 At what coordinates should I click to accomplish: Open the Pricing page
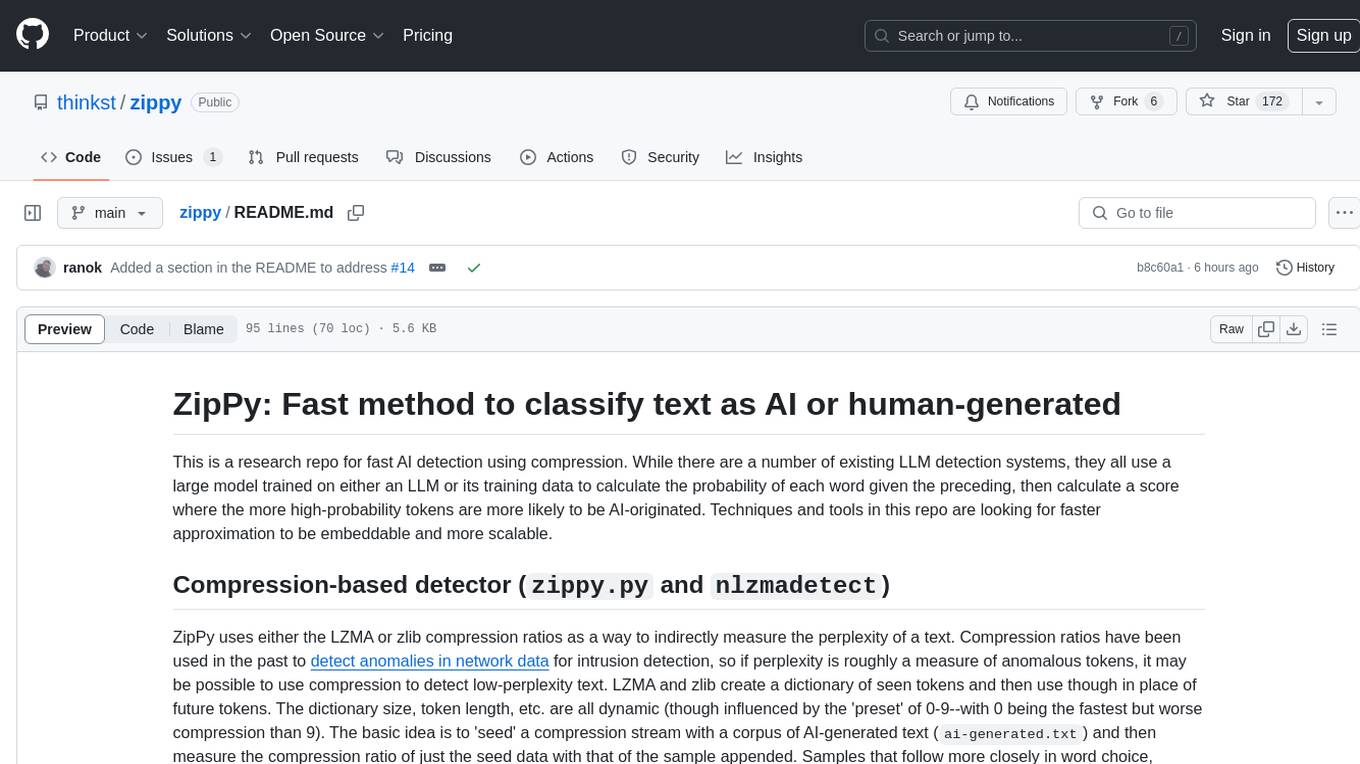click(x=427, y=35)
